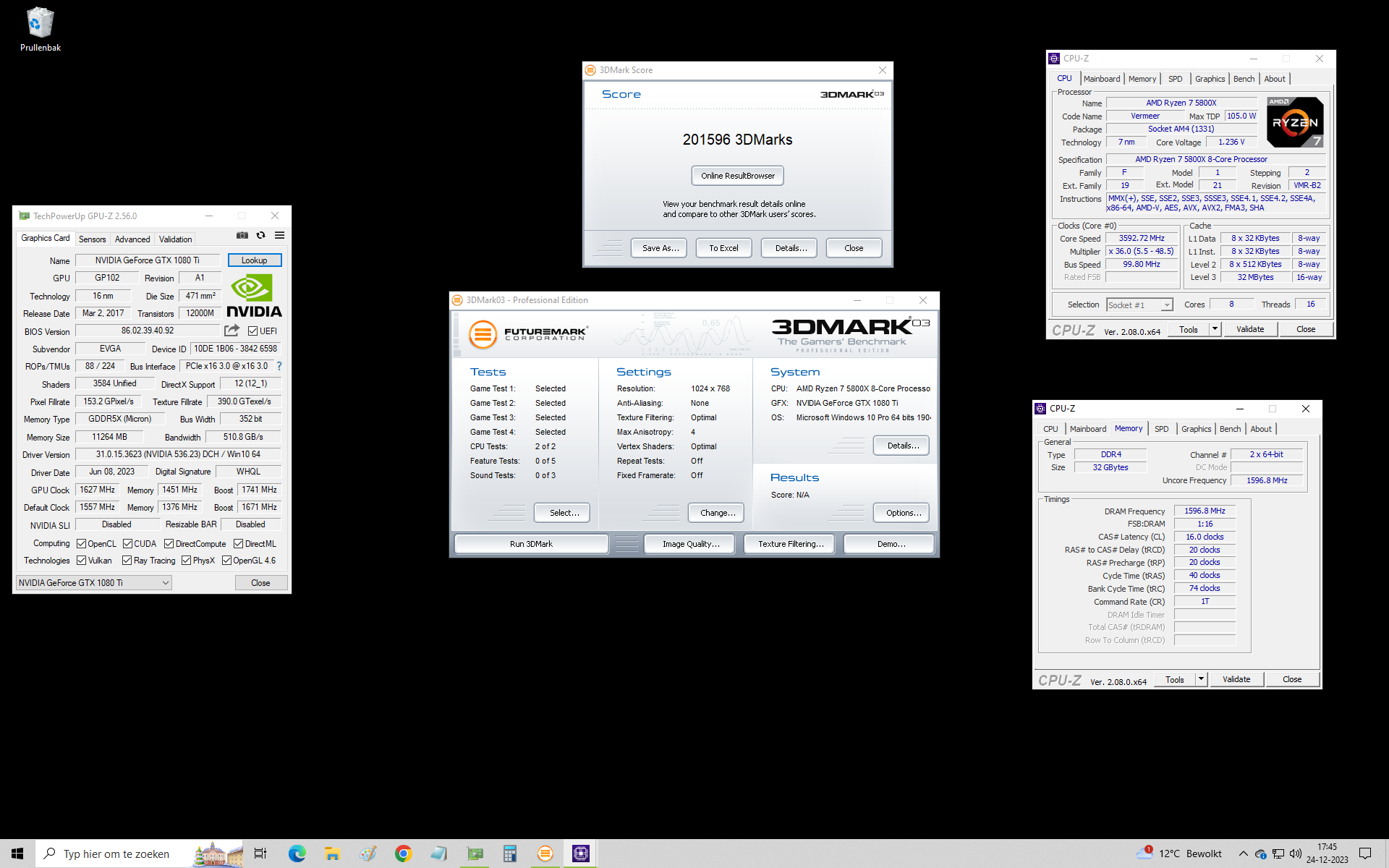Open the notification center icon
Image resolution: width=1389 pixels, height=868 pixels.
1365,854
